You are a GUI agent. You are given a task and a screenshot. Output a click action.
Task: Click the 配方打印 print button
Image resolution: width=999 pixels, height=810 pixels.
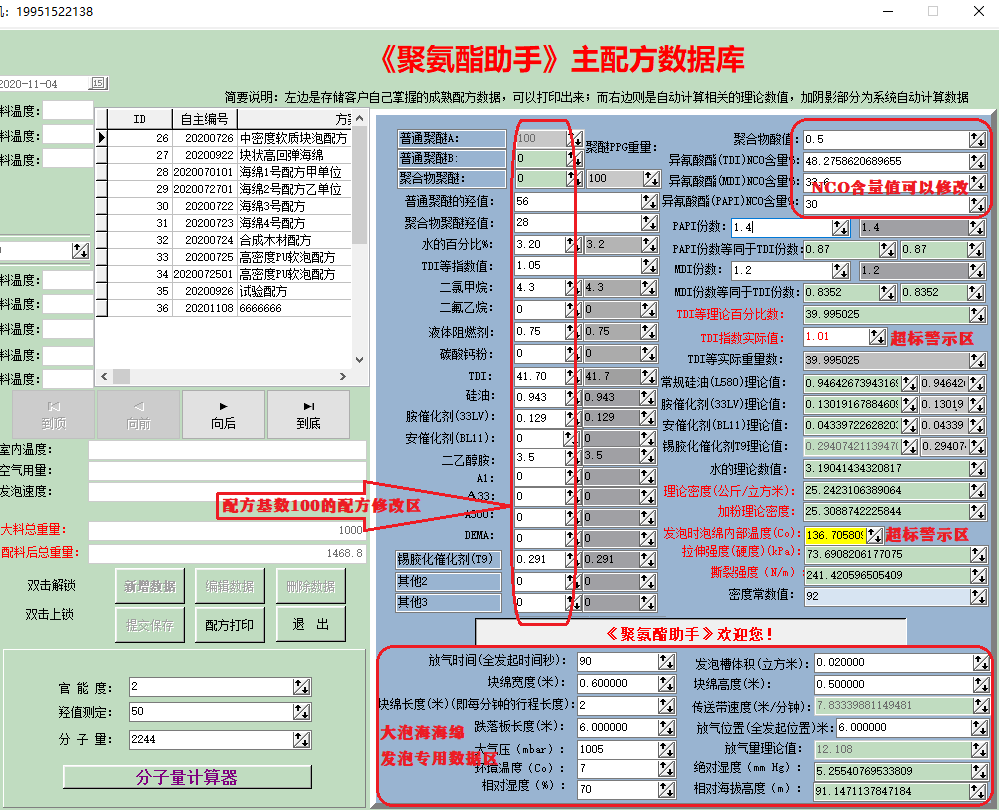[x=229, y=625]
